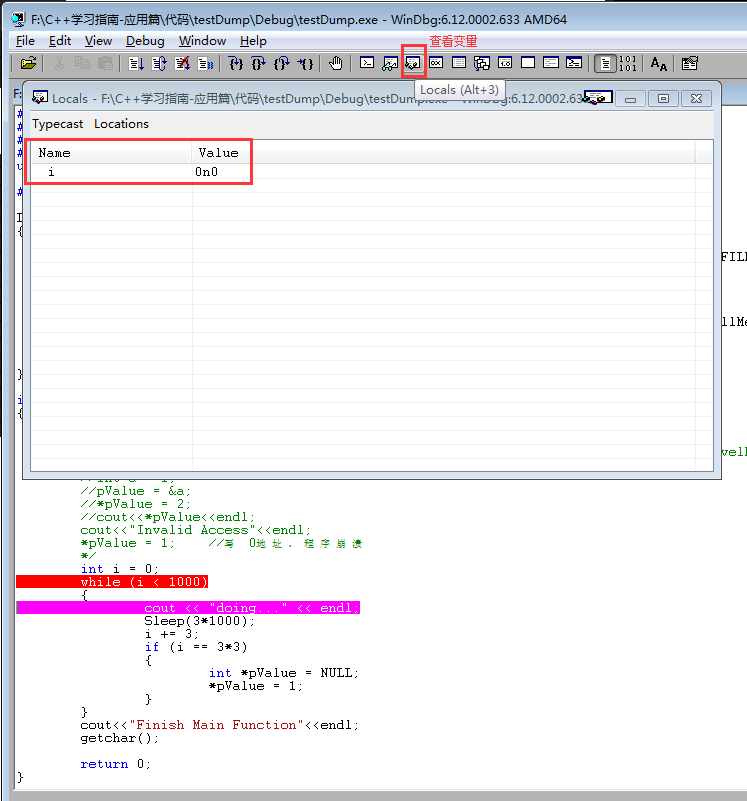Viewport: 747px width, 801px height.
Task: Click the Open Source File toolbar icon
Action: tap(28, 63)
